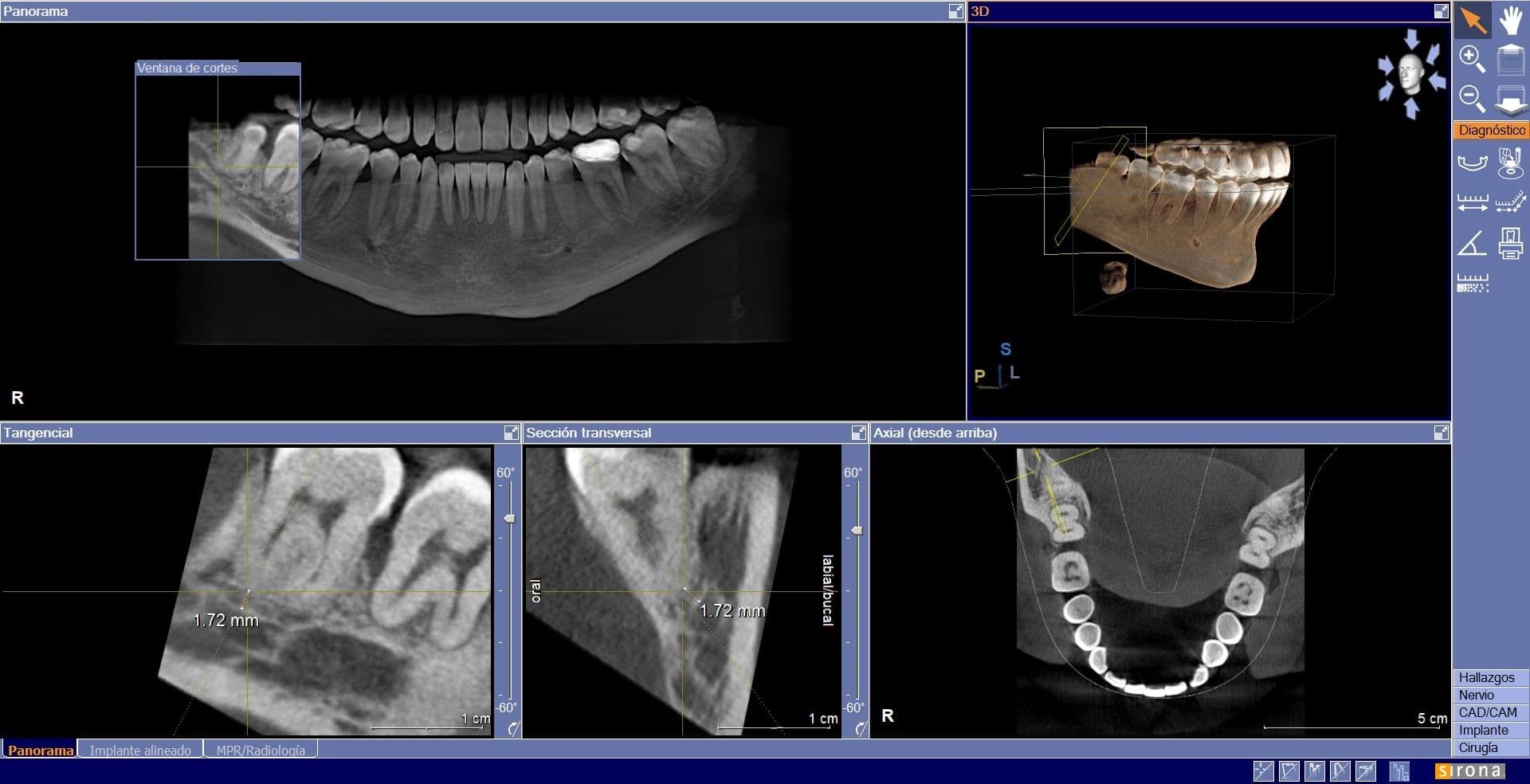The height and width of the screenshot is (784, 1530).
Task: Click the zoom in magnifier
Action: click(1472, 59)
